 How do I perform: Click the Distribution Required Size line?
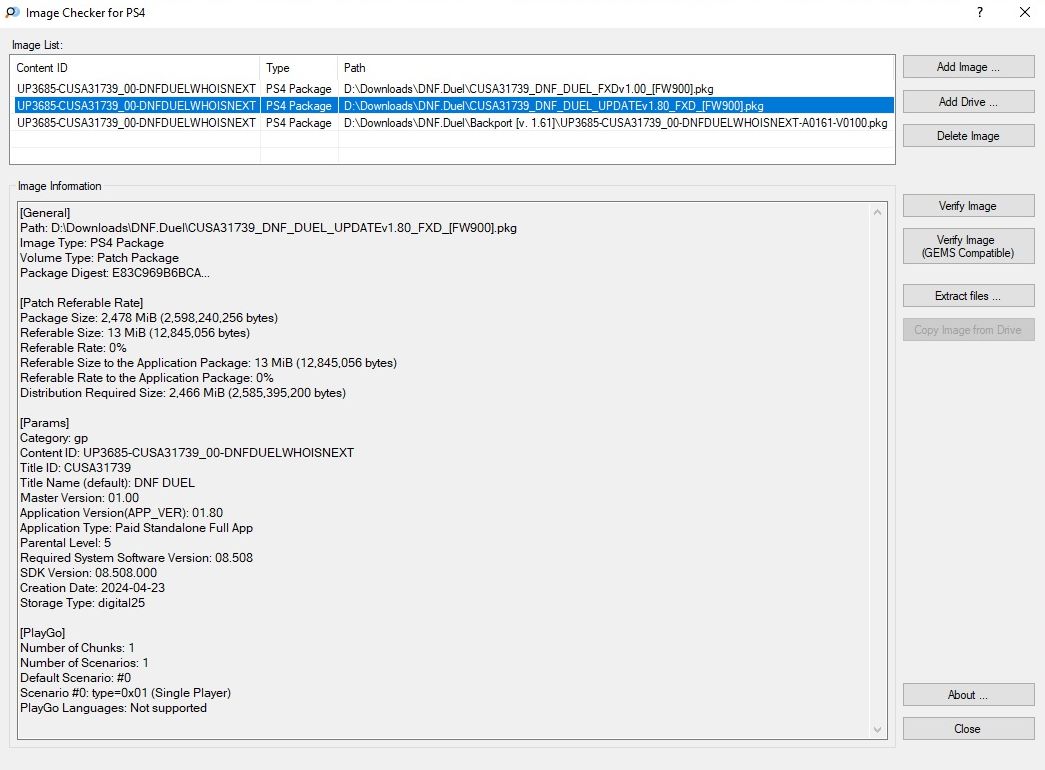(183, 393)
